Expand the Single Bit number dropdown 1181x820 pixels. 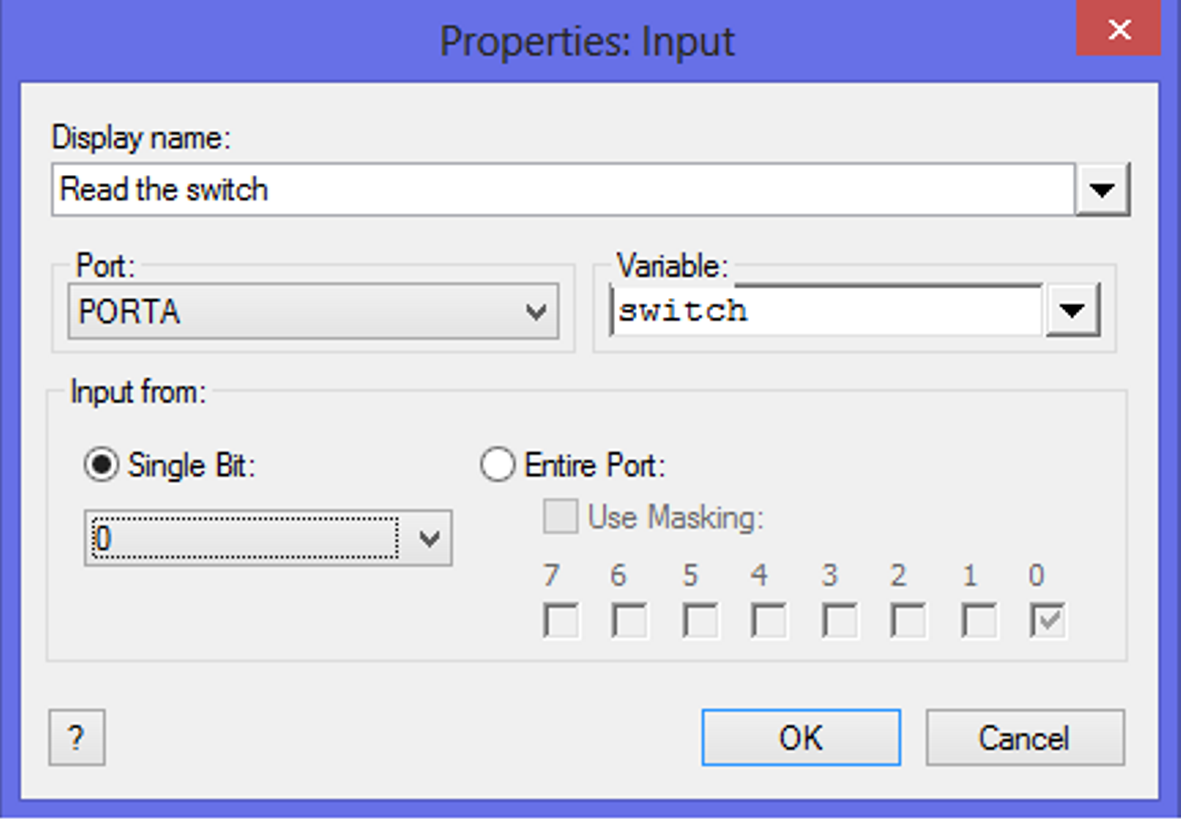429,539
